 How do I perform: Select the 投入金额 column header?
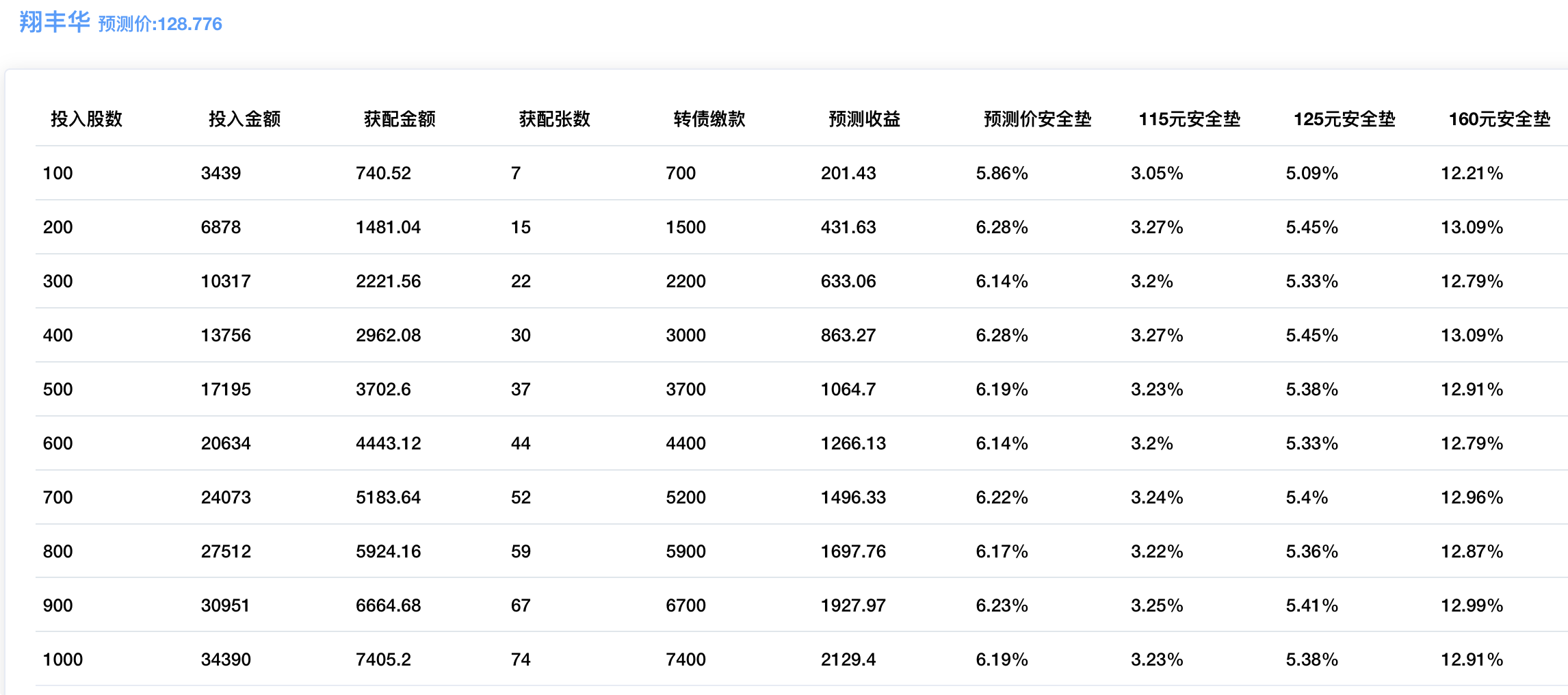(x=244, y=119)
